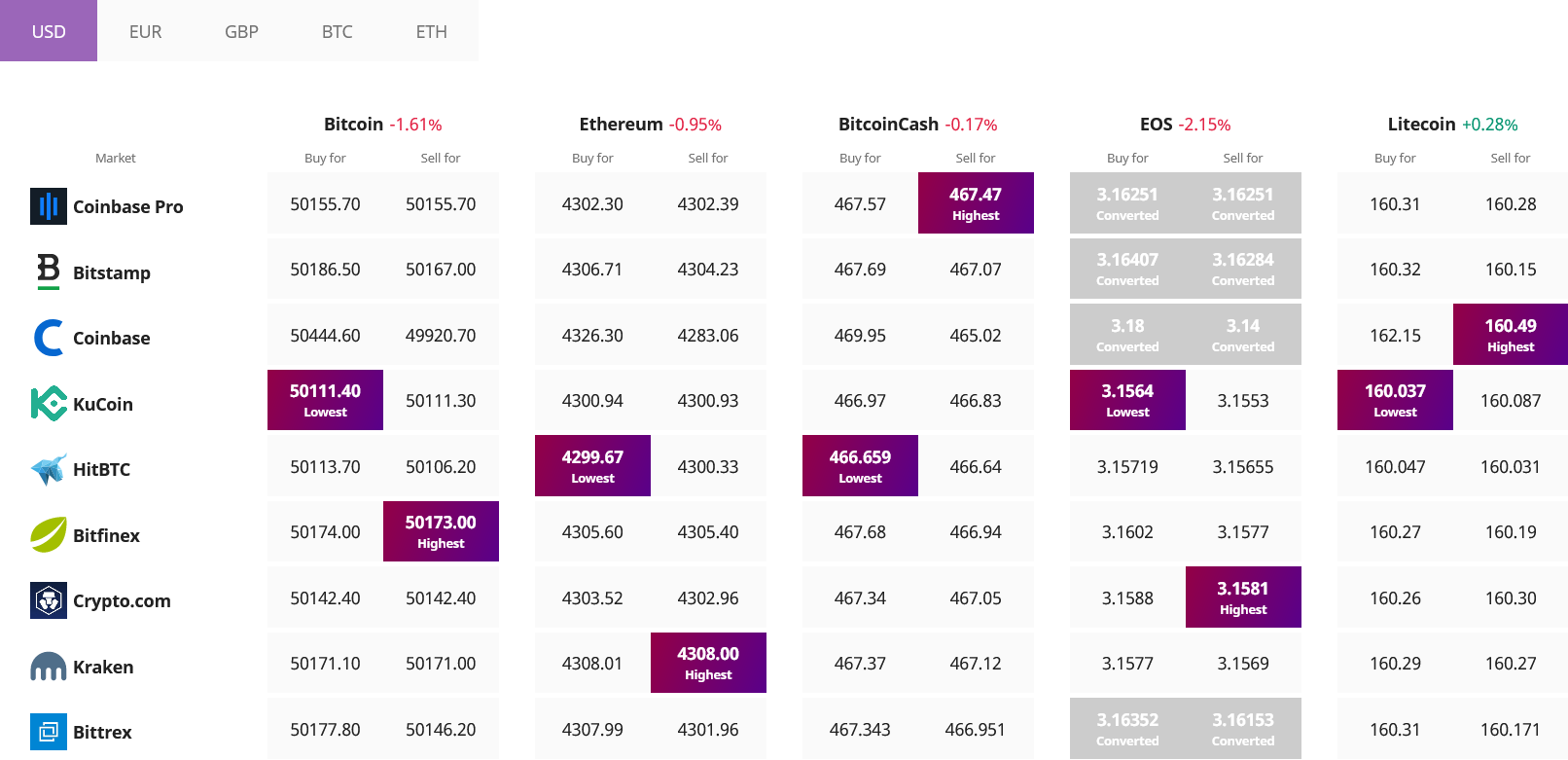Click HitBTC EOS buy price 3.15719
The height and width of the screenshot is (760, 1568).
pyautogui.click(x=1127, y=467)
